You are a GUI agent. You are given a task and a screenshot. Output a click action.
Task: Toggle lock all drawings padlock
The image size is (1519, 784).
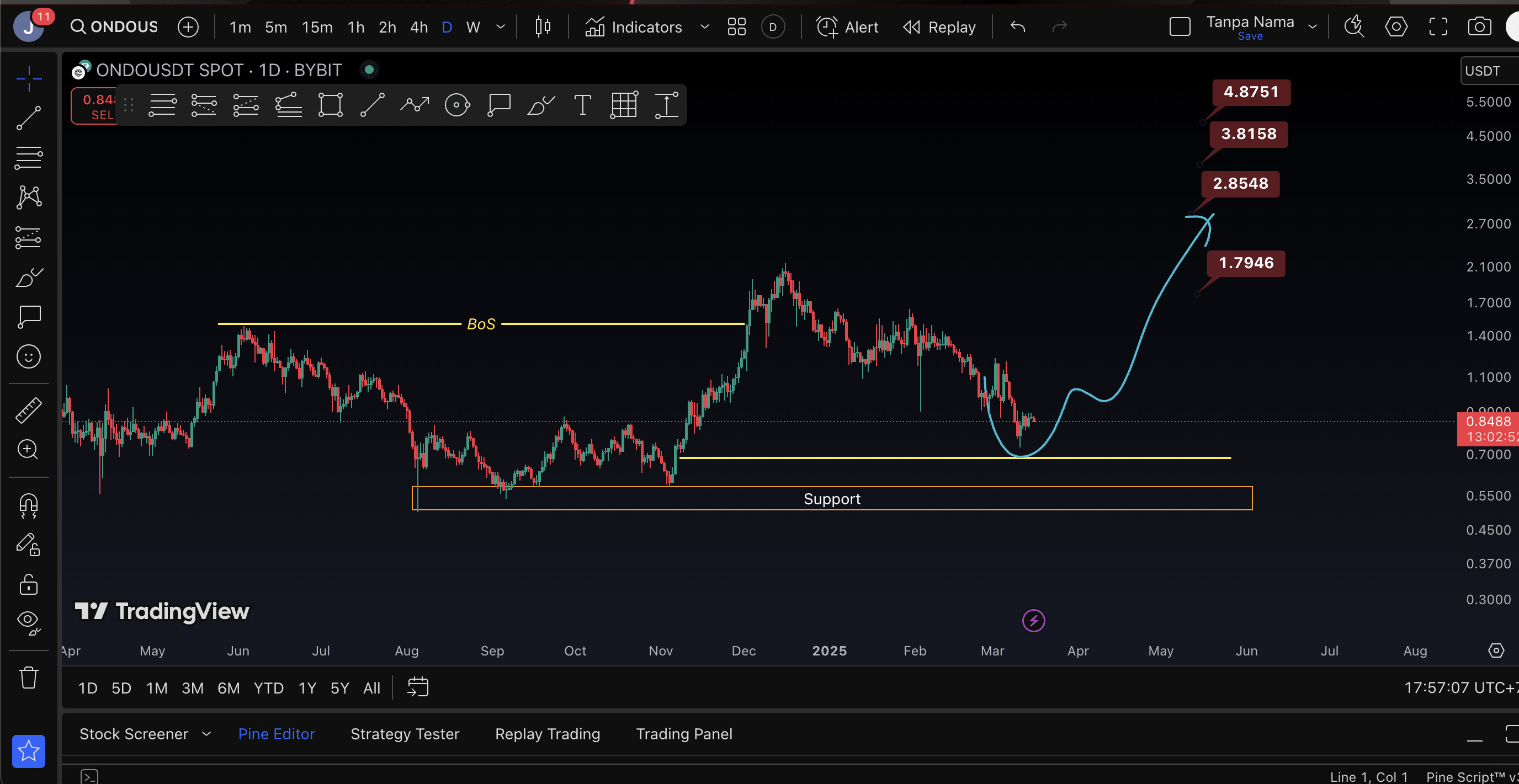(x=28, y=584)
